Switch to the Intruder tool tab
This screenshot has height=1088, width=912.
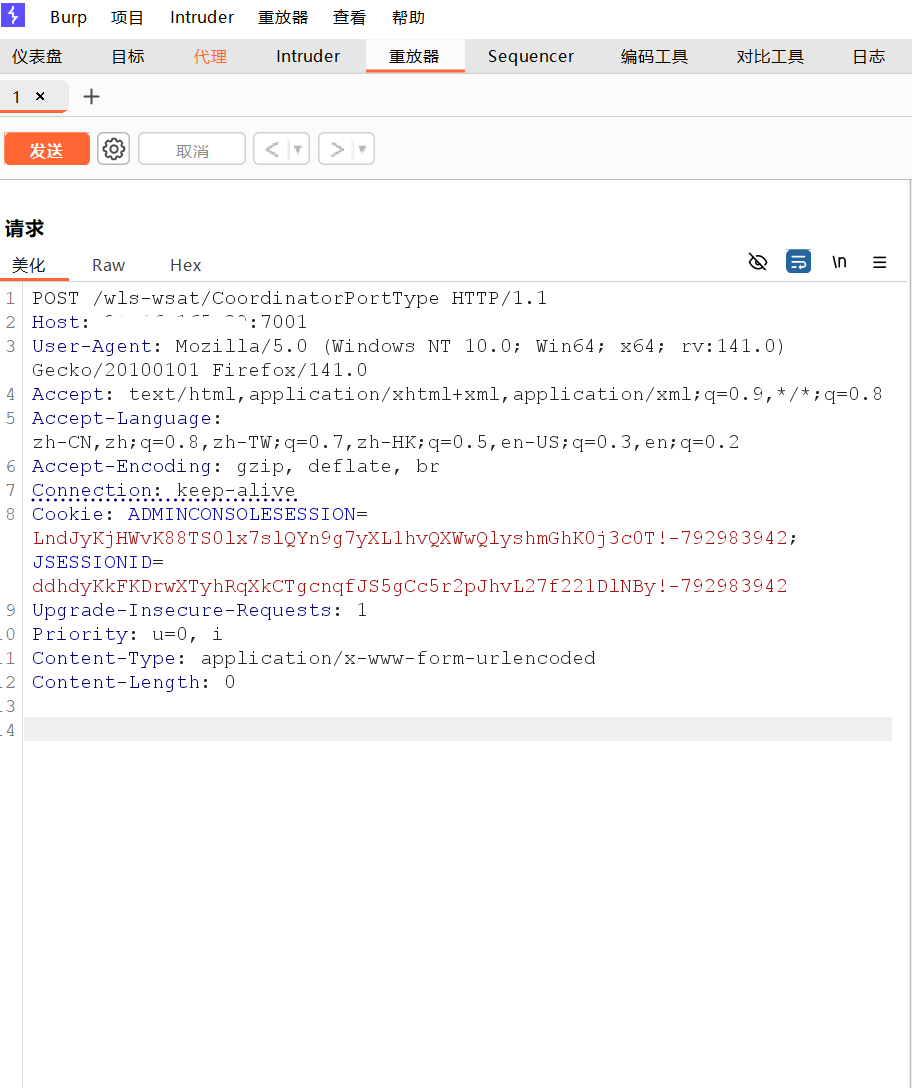(308, 56)
